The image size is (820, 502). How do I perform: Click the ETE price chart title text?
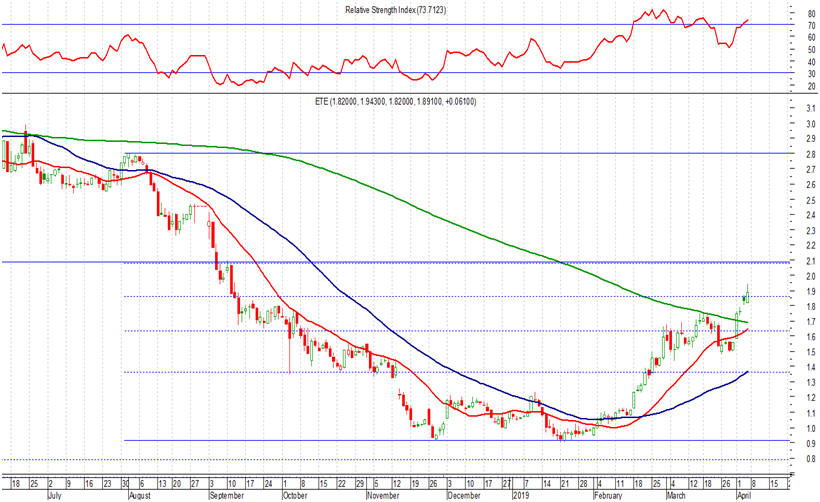pos(395,102)
